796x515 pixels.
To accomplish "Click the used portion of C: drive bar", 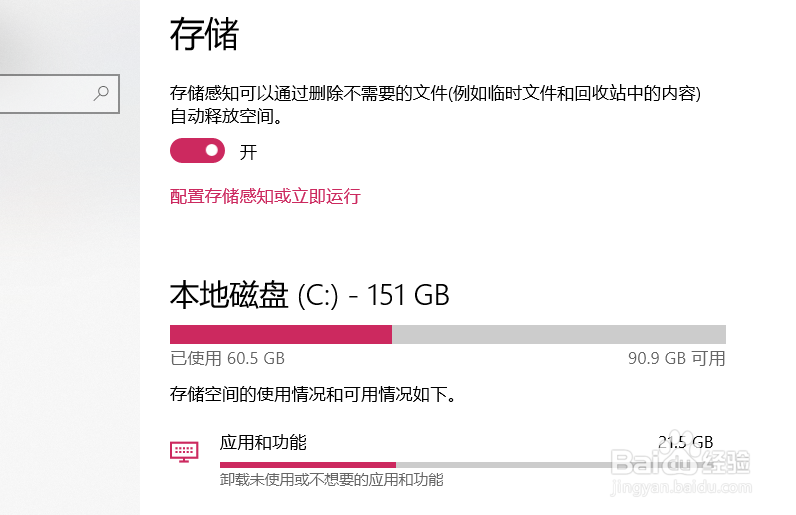I will pos(280,334).
